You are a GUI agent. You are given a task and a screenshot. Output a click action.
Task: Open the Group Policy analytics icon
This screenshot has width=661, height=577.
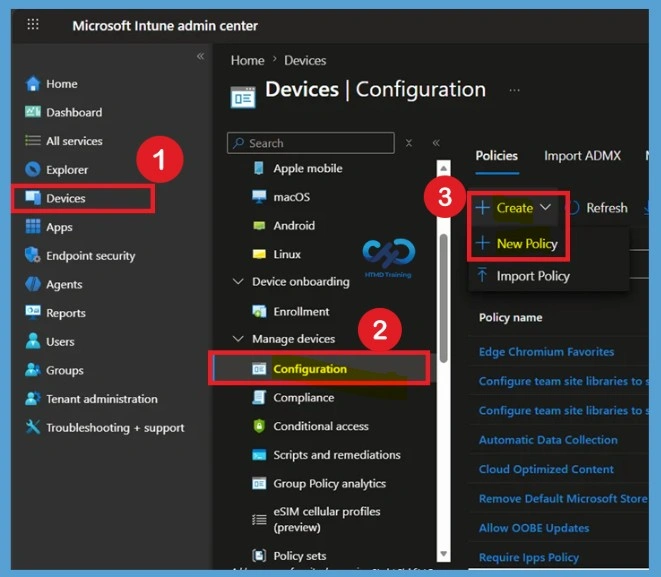coord(259,483)
